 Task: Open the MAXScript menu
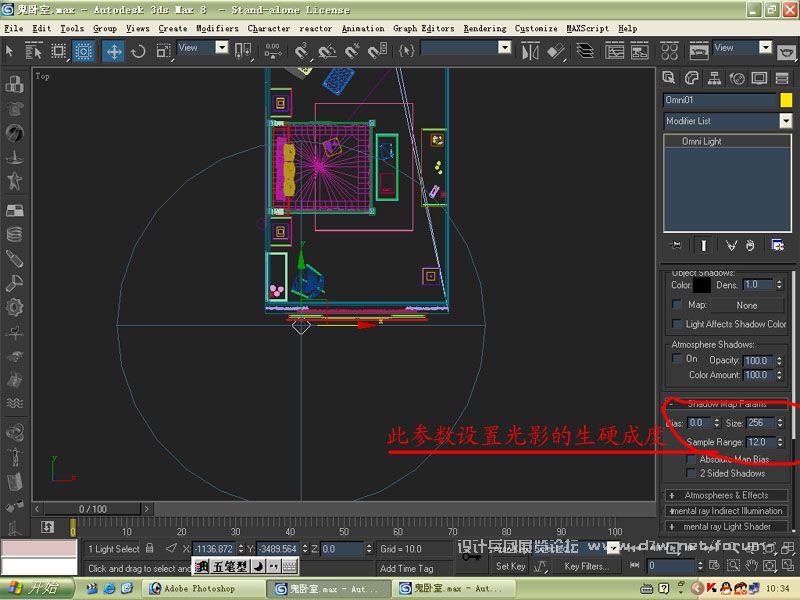(588, 29)
